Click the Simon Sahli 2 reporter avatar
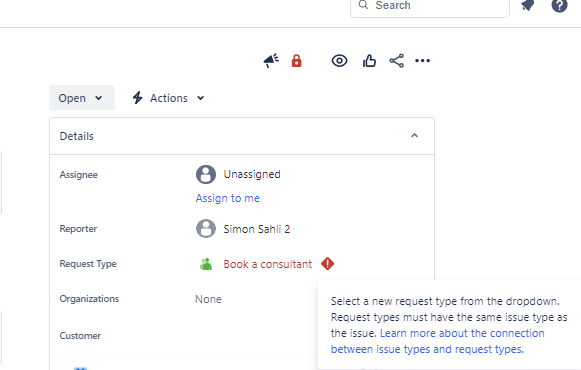This screenshot has height=370, width=581. 206,229
